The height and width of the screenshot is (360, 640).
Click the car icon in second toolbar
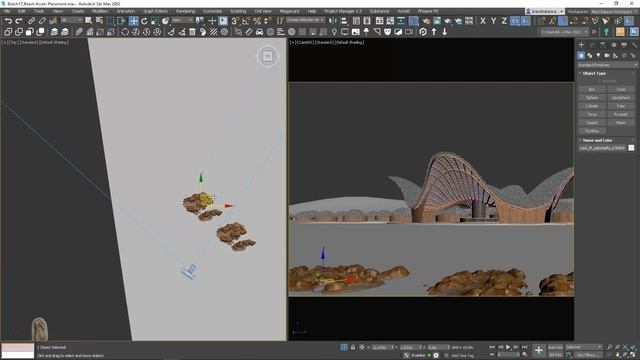(260, 32)
